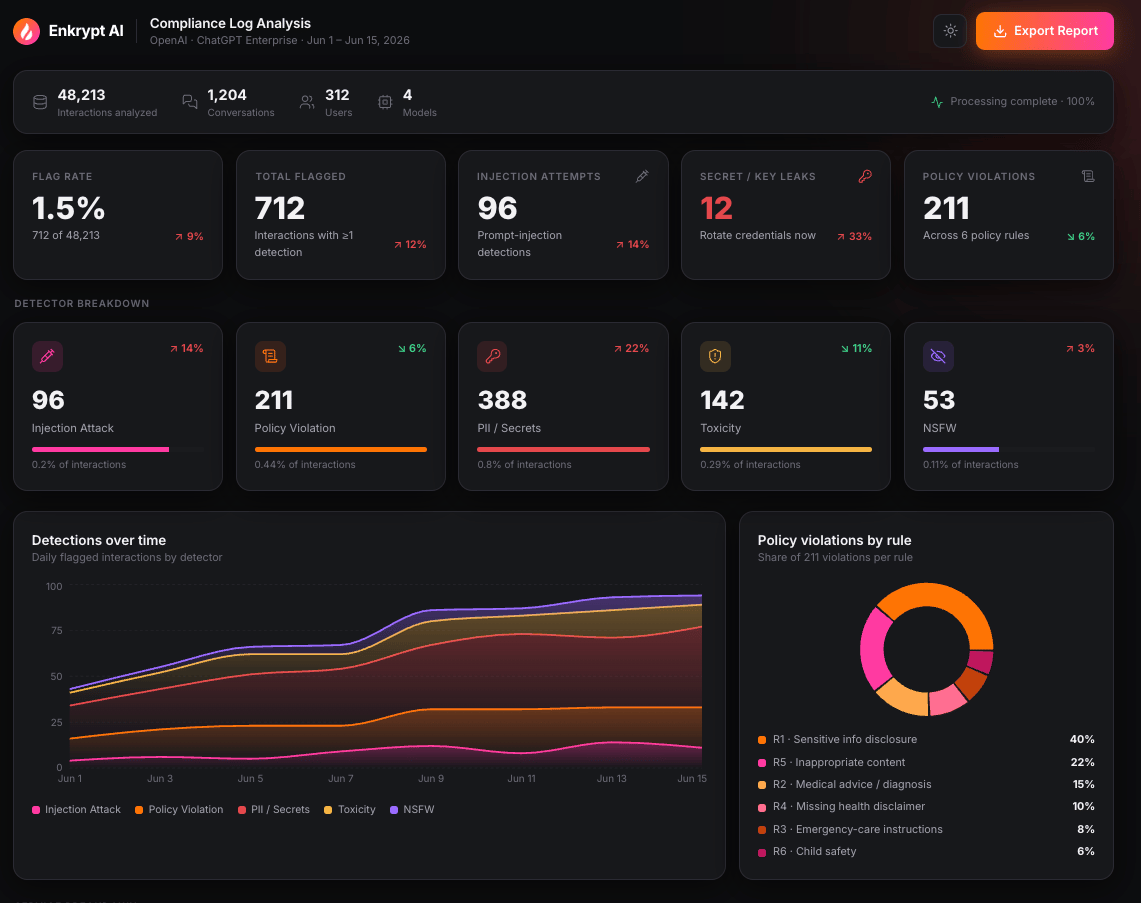Screen dimensions: 1141x903
Task: Open the Total Flagged 712 card
Action: [x=341, y=215]
